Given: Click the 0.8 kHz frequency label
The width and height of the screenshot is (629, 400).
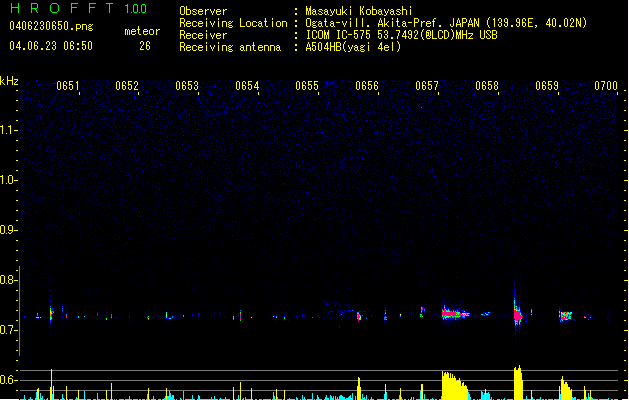Looking at the screenshot, I should 7,280.
